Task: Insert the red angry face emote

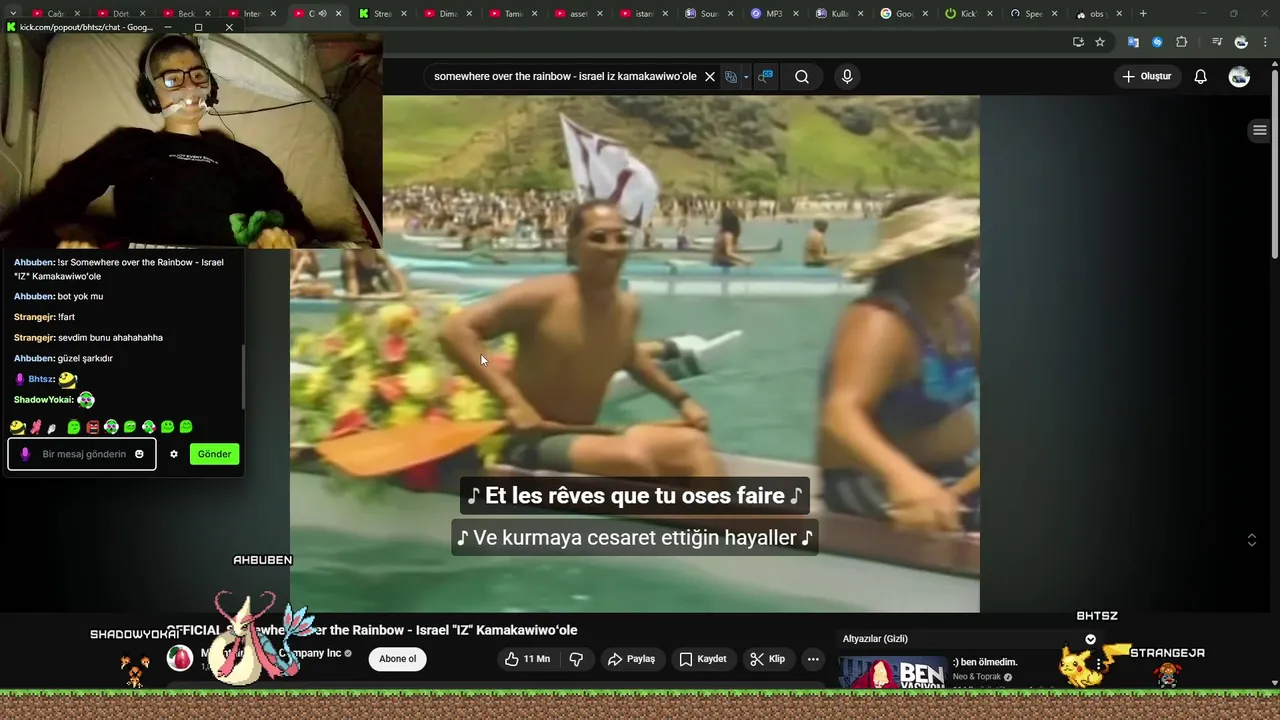Action: [92, 427]
